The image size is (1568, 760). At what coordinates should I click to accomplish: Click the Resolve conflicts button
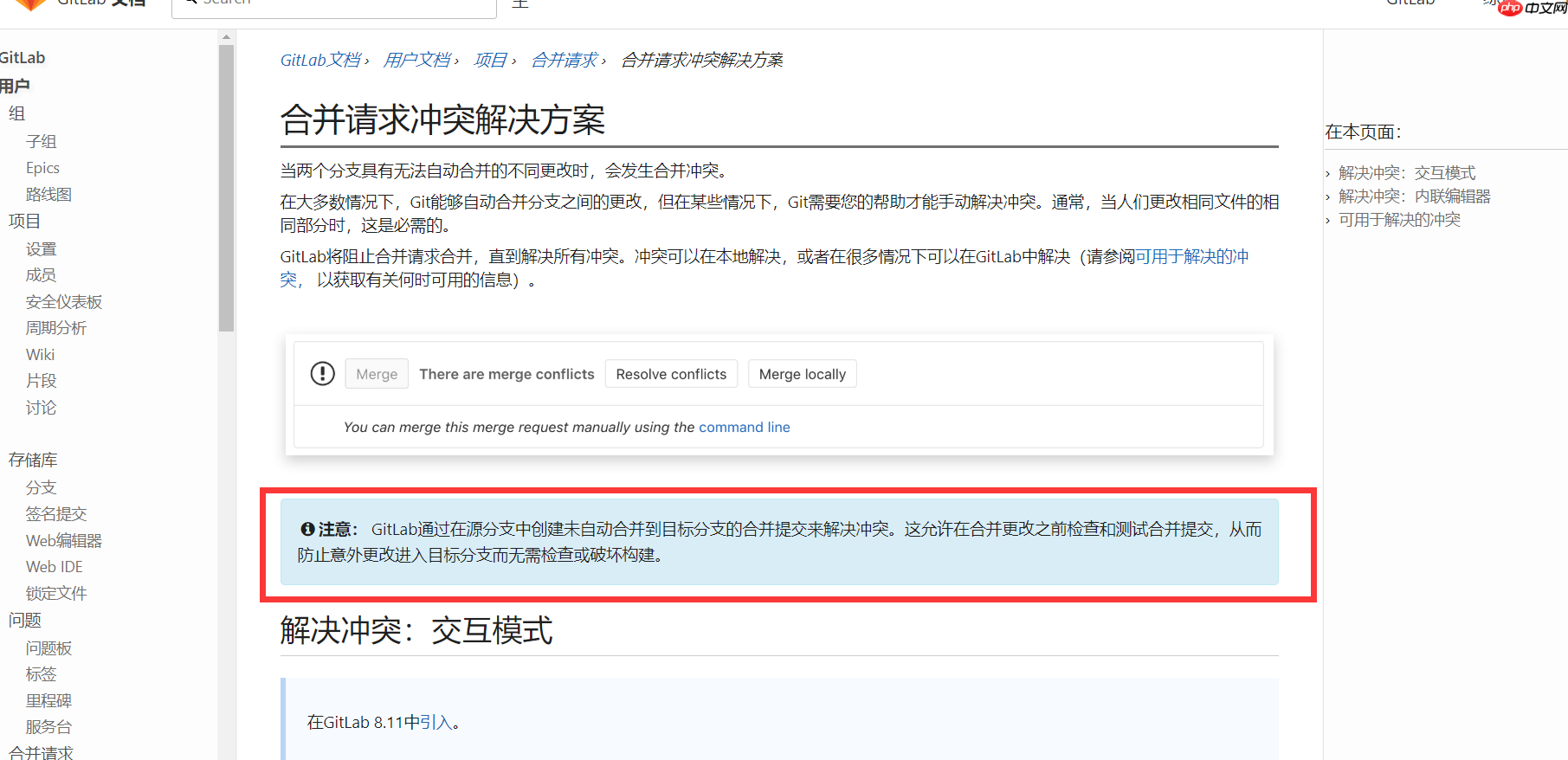coord(671,374)
